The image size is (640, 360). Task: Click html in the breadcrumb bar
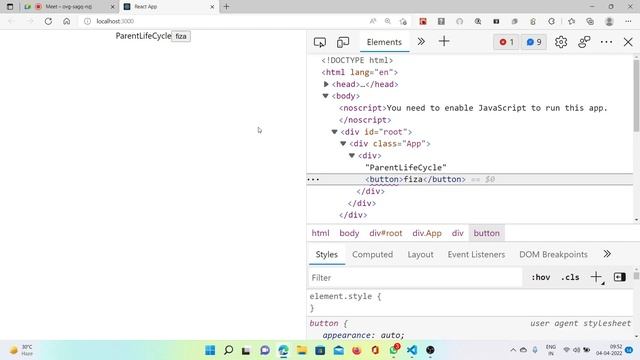320,233
